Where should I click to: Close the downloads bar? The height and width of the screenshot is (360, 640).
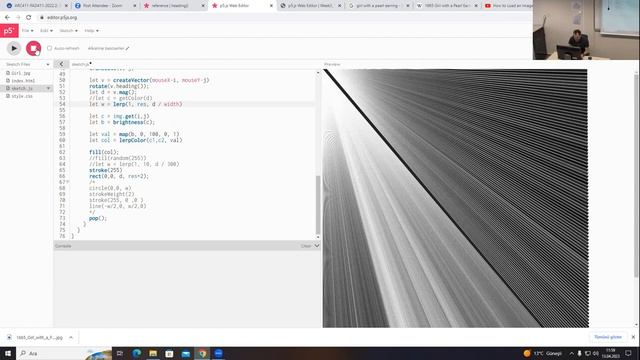click(x=633, y=337)
